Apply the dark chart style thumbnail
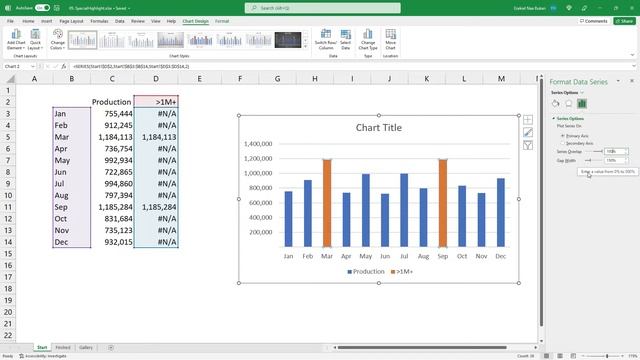This screenshot has height=360, width=640. pos(288,40)
